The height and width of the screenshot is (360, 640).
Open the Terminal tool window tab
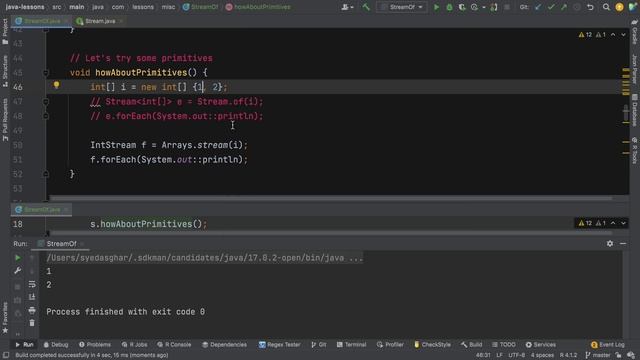351,344
